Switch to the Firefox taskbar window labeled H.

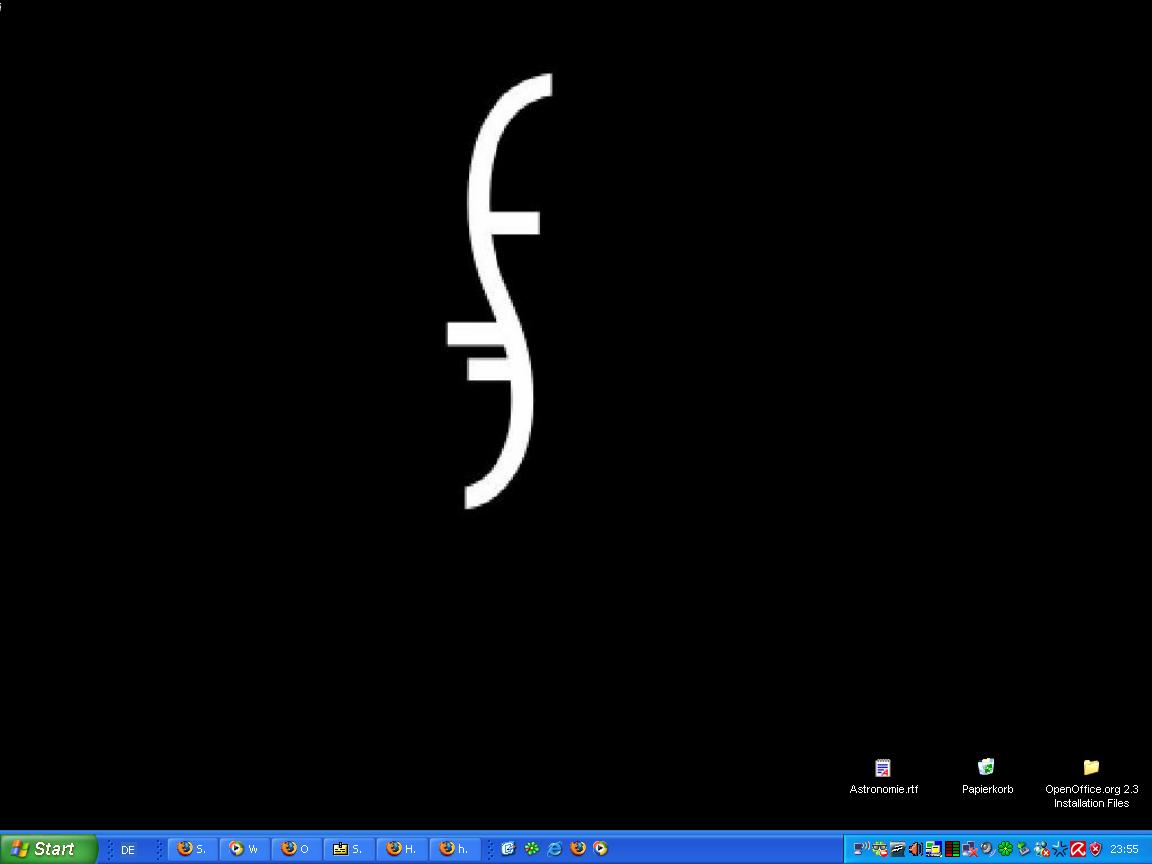pos(402,849)
